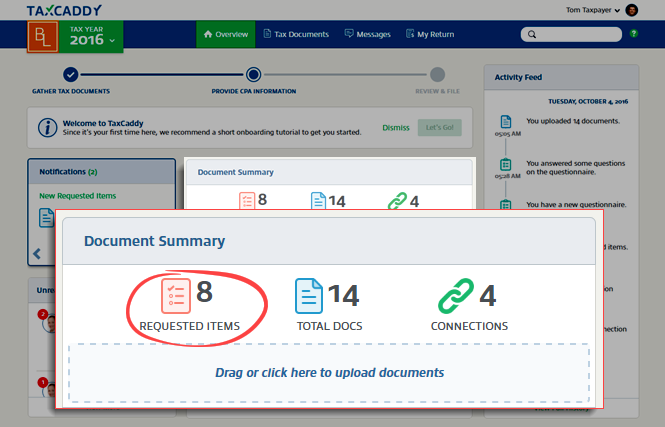Click the magnifier search icon
The width and height of the screenshot is (665, 427).
[532, 34]
